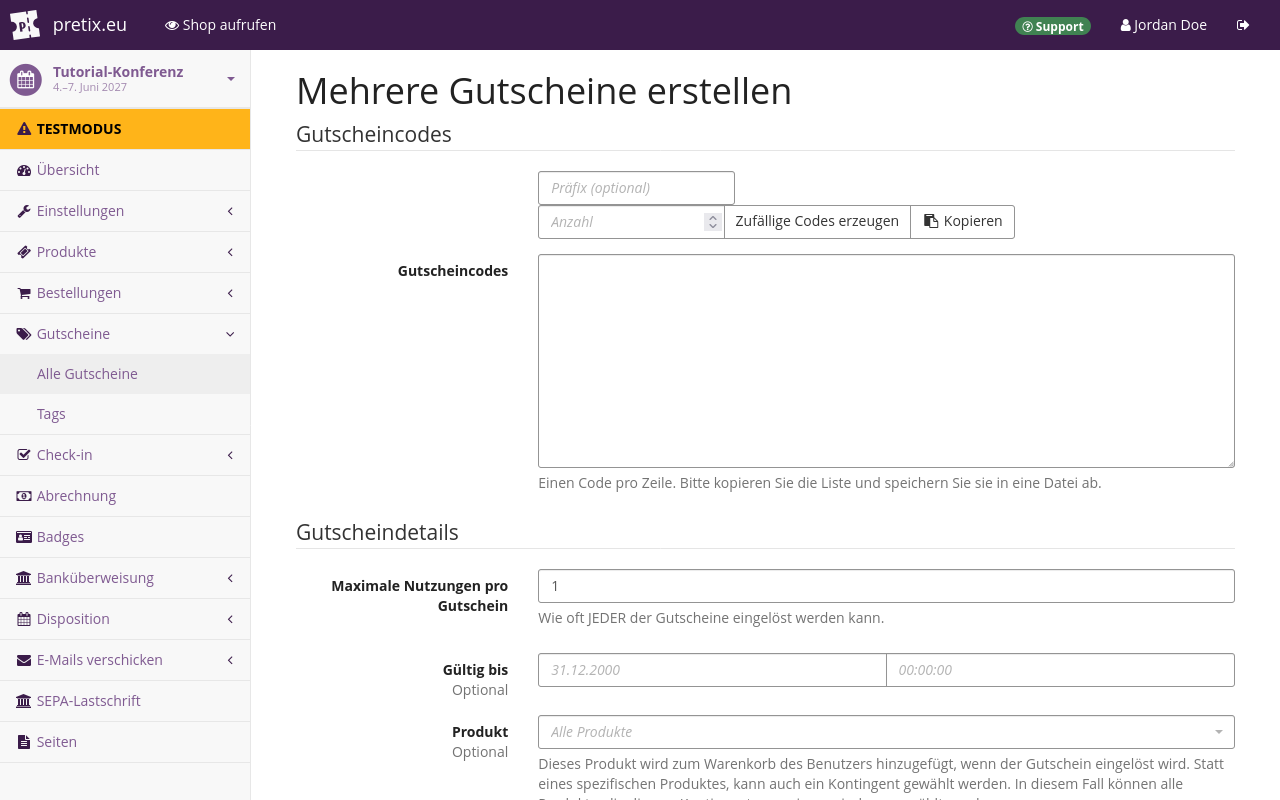Click the Übersicht dashboard icon

click(x=24, y=170)
